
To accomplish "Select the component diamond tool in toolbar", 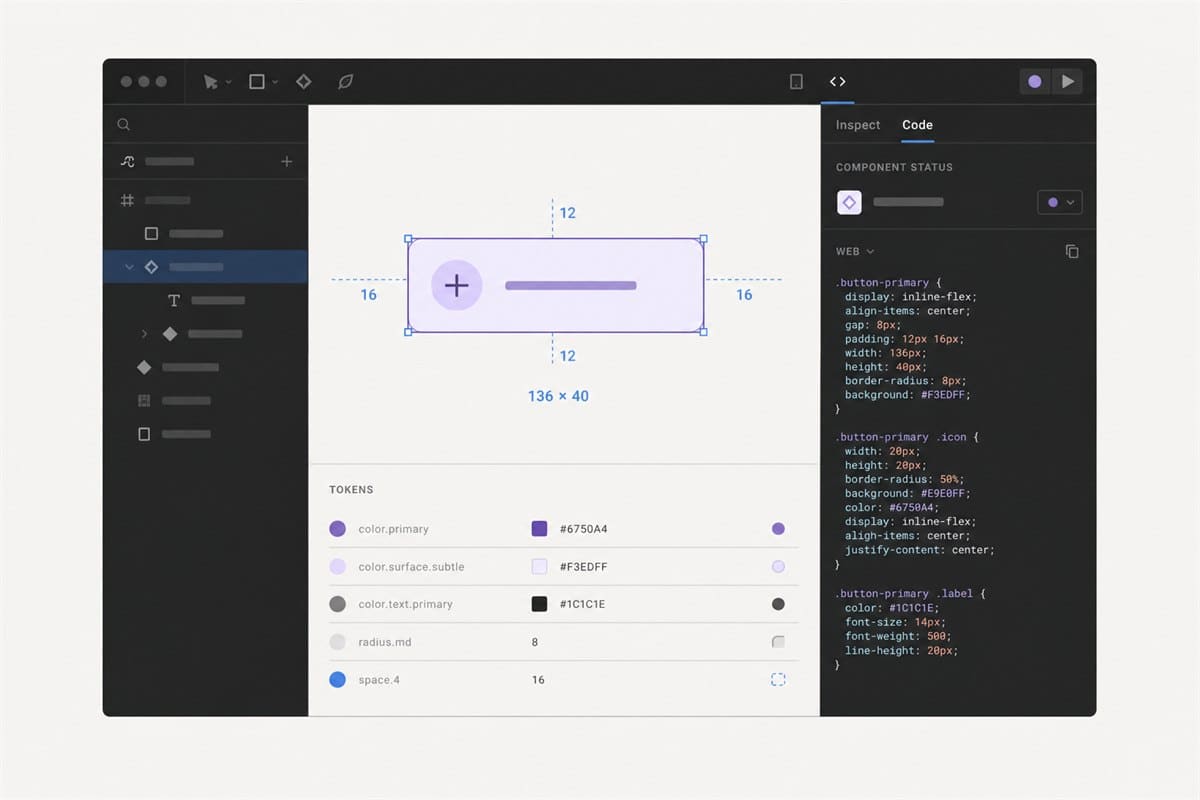I will [303, 82].
